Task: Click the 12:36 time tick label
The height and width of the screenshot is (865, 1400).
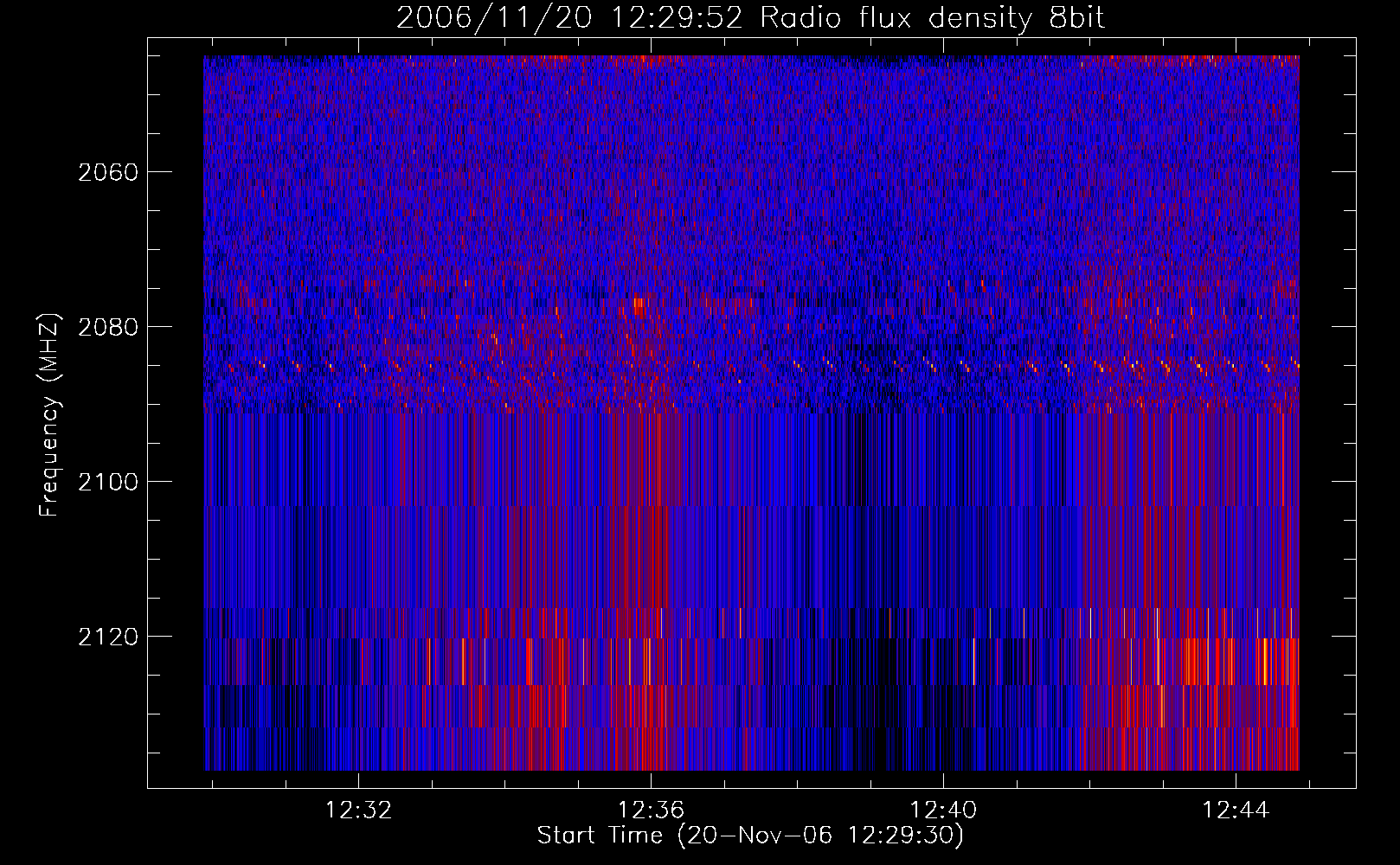Action: 651,811
